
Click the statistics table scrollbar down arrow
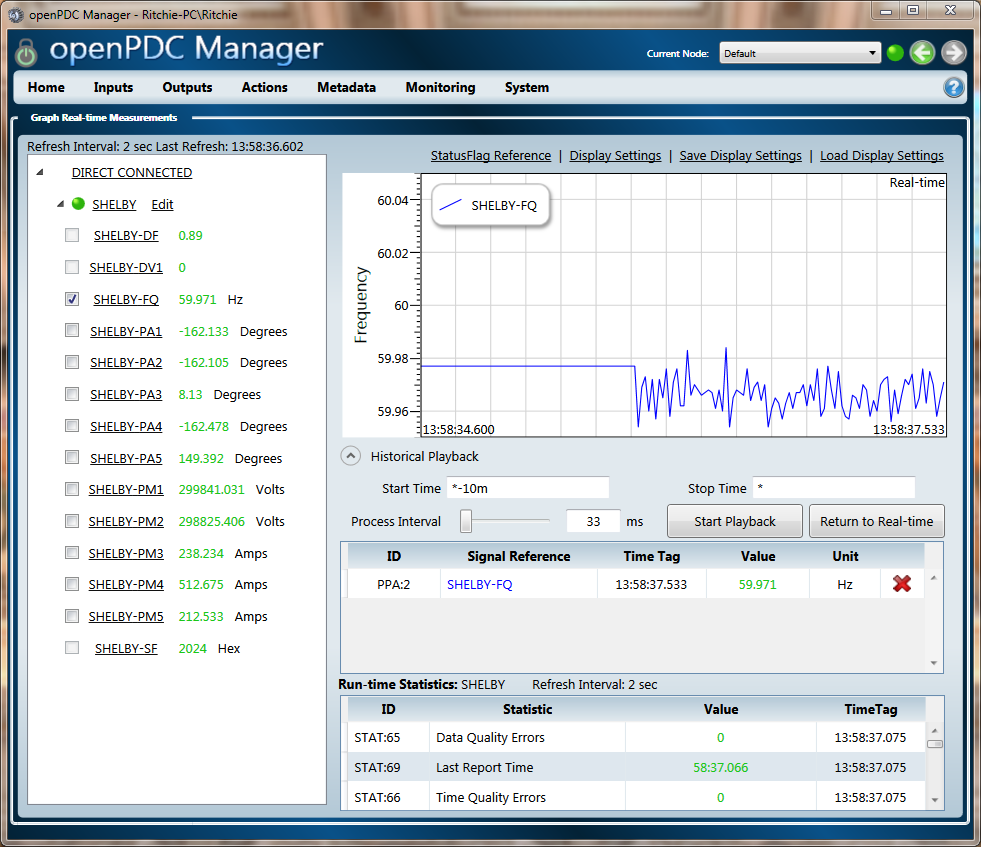click(934, 799)
